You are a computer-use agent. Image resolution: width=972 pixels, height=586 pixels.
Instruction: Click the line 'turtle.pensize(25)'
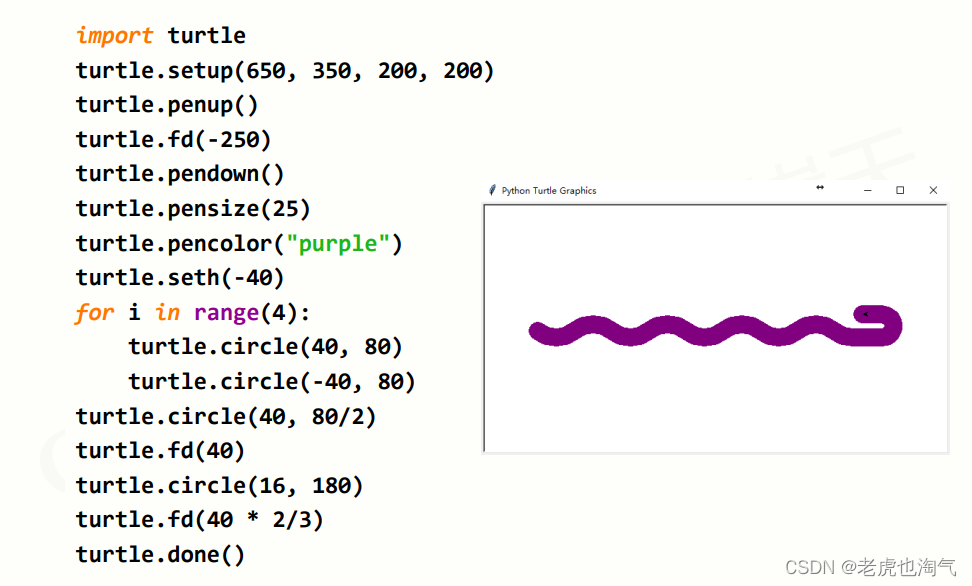[x=193, y=208]
